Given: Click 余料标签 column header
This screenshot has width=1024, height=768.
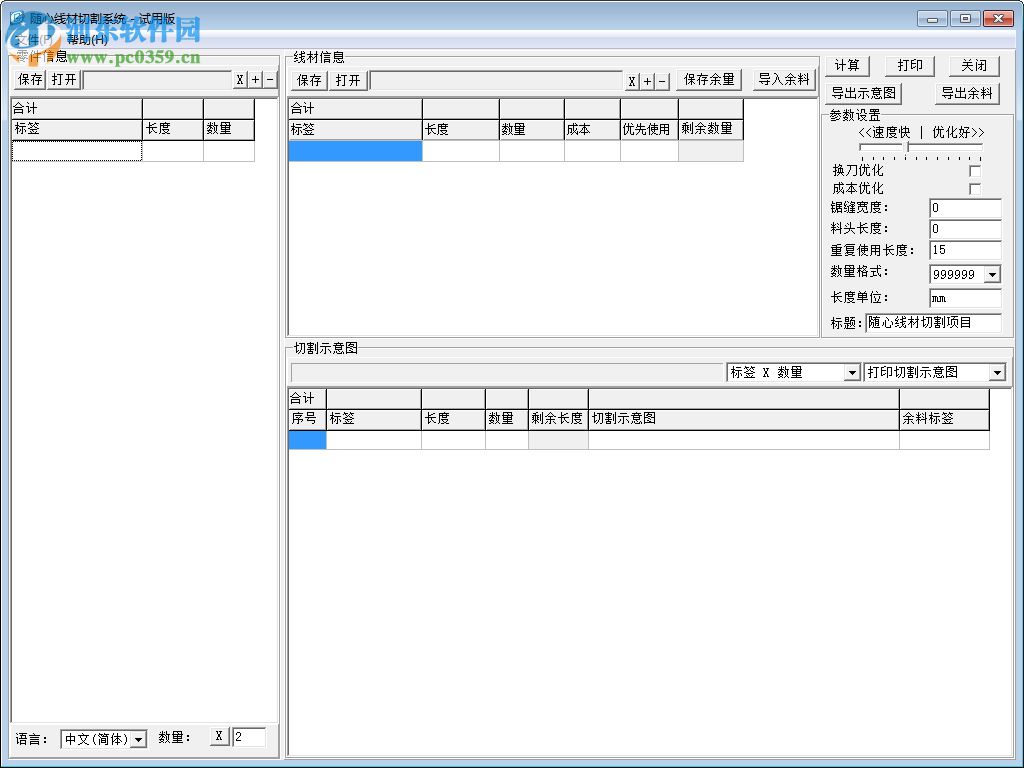Looking at the screenshot, I should click(x=944, y=419).
